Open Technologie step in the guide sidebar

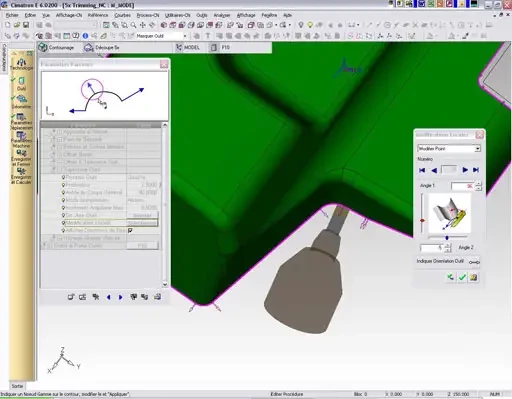[x=21, y=64]
